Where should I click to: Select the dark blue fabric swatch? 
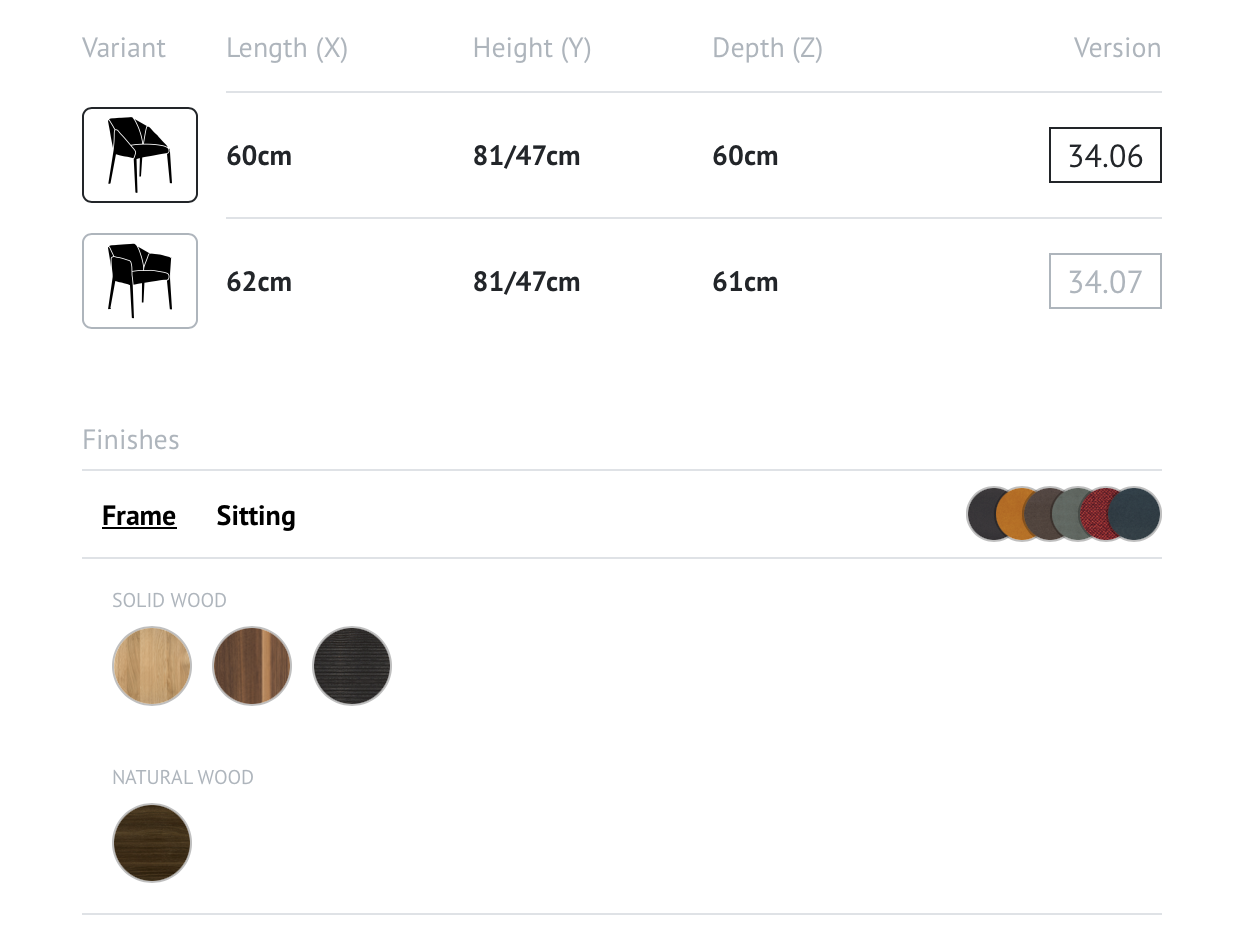1134,514
